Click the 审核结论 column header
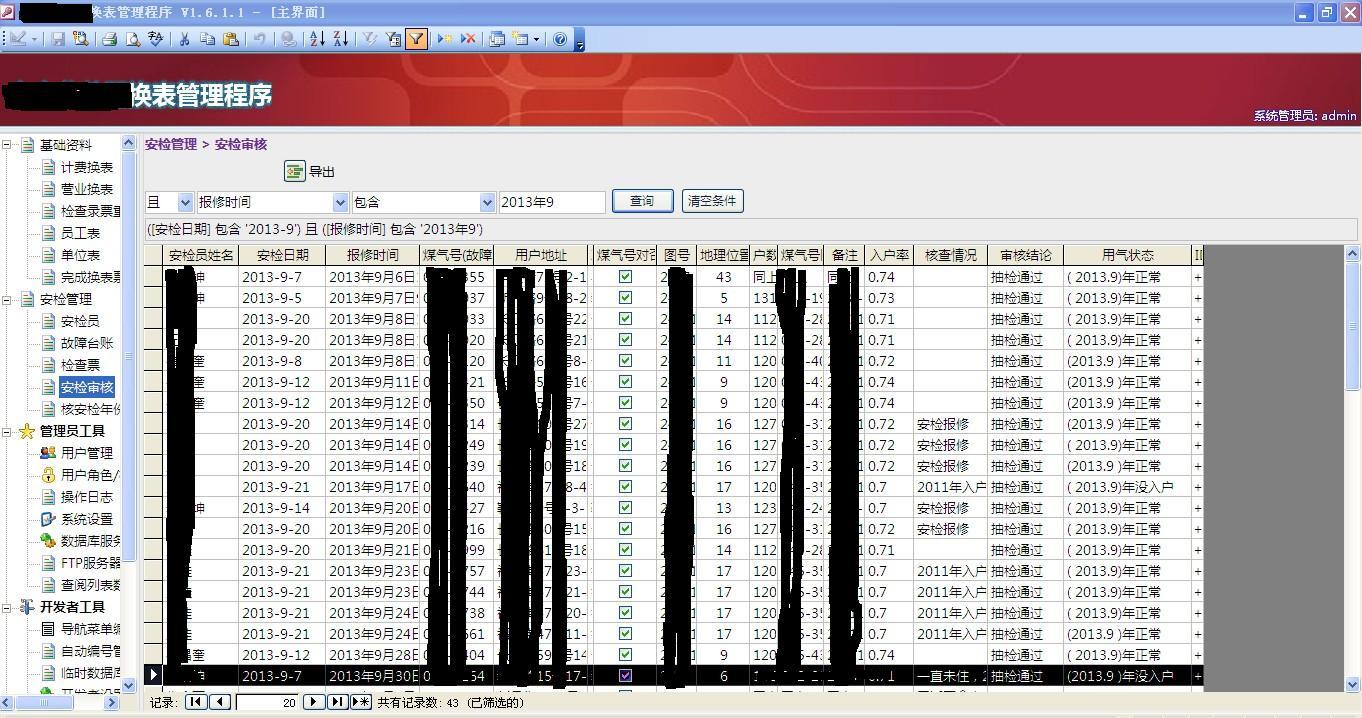Image resolution: width=1362 pixels, height=718 pixels. [x=1025, y=255]
